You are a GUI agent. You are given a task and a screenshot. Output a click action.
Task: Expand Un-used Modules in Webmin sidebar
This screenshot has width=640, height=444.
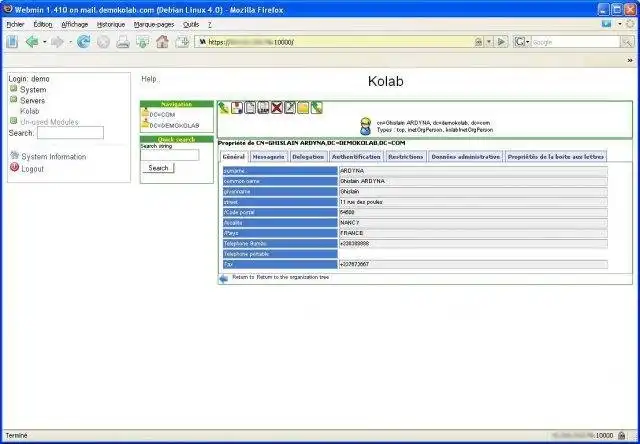[x=13, y=121]
